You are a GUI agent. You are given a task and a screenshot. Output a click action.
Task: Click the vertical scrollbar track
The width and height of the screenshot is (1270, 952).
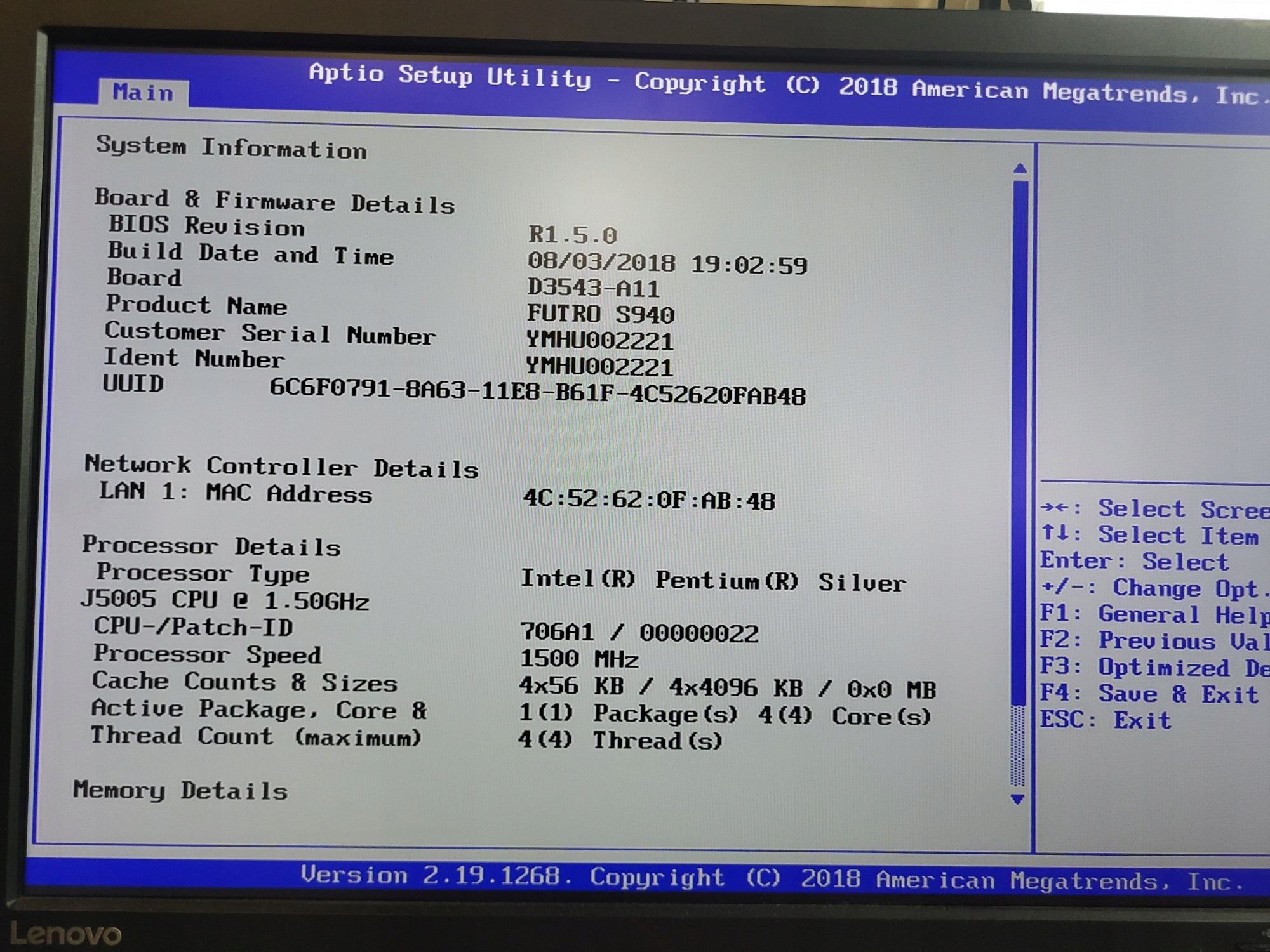tap(1018, 746)
